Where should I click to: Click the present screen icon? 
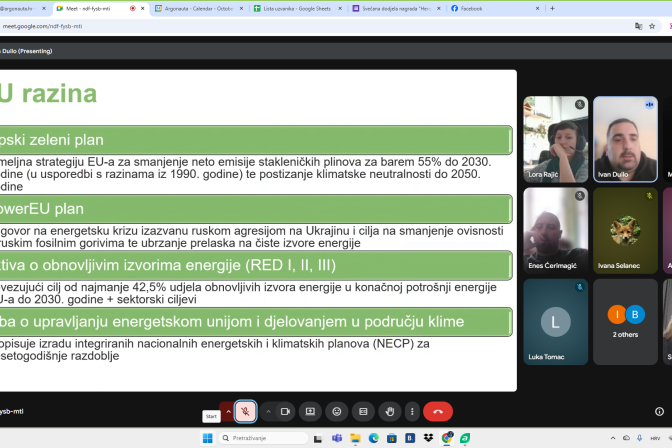[310, 411]
